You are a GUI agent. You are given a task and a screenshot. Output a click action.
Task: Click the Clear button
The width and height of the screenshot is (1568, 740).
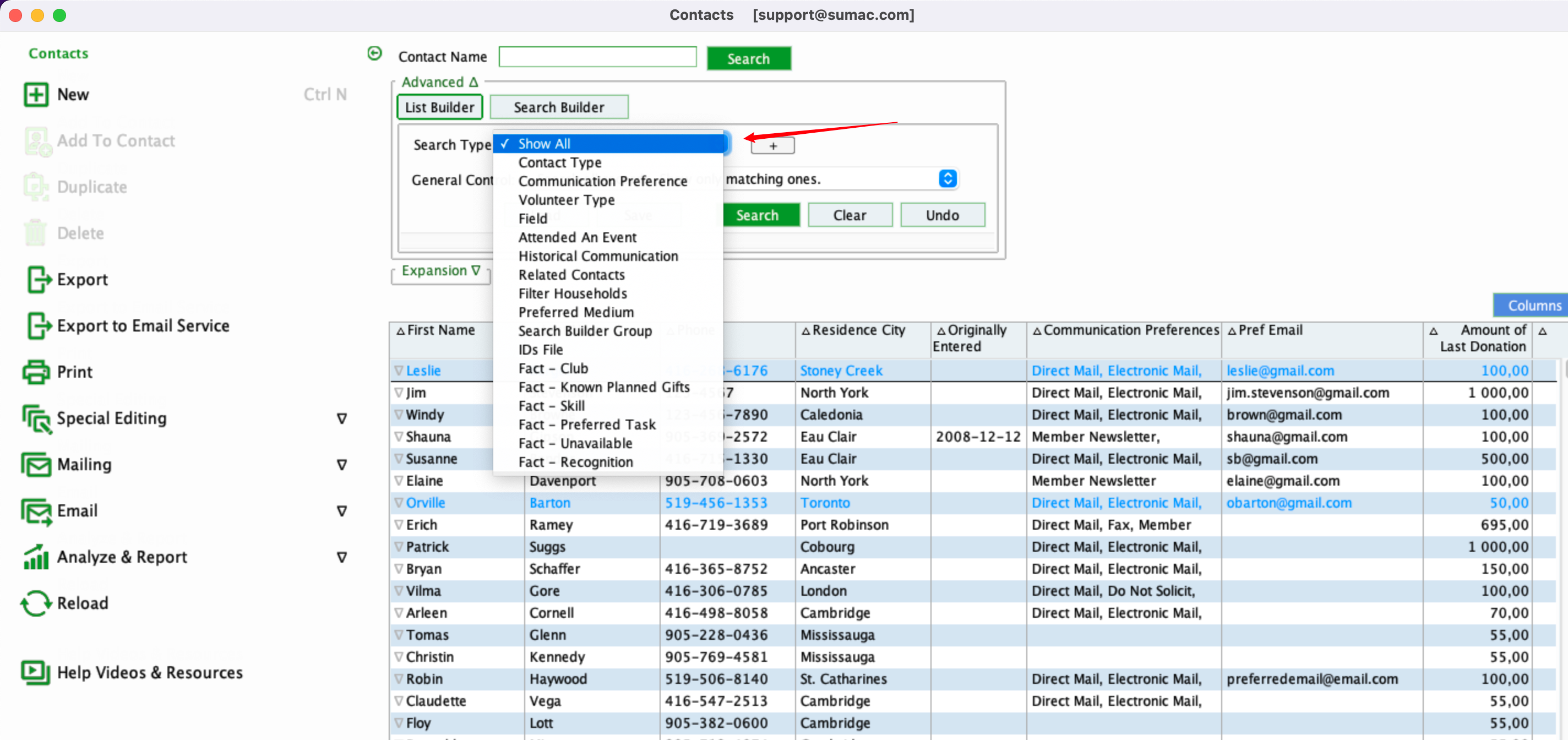pyautogui.click(x=850, y=215)
